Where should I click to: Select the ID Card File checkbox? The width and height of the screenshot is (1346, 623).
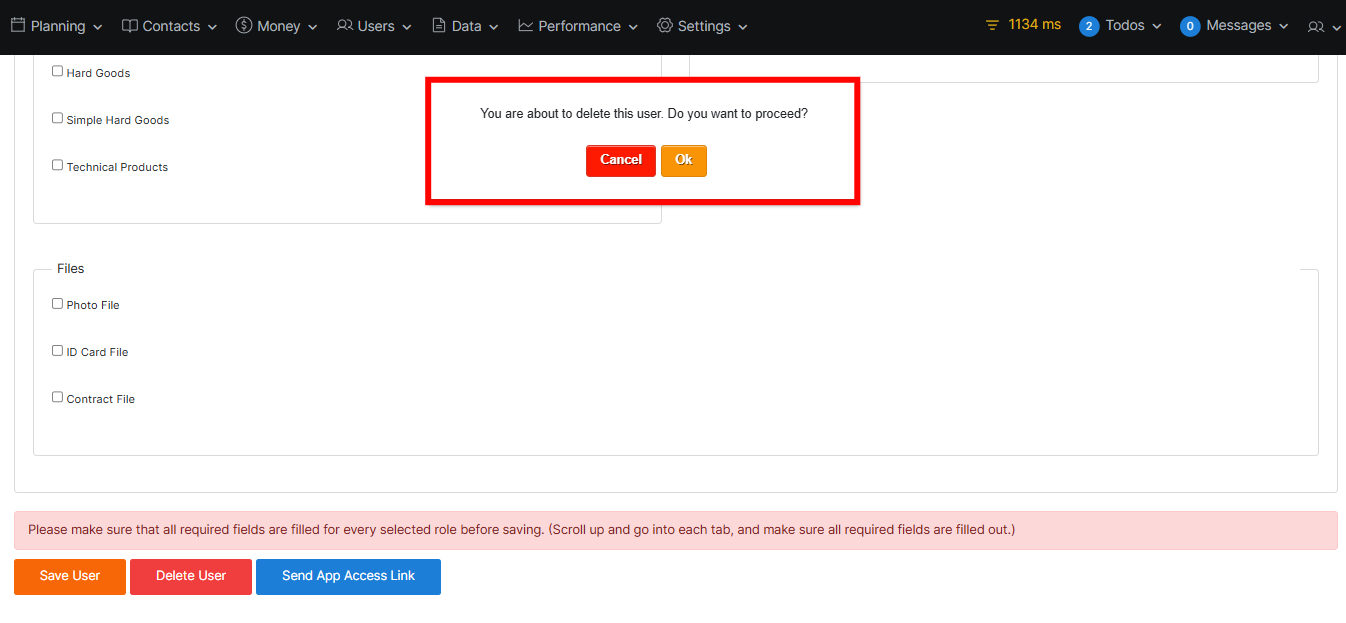point(58,350)
